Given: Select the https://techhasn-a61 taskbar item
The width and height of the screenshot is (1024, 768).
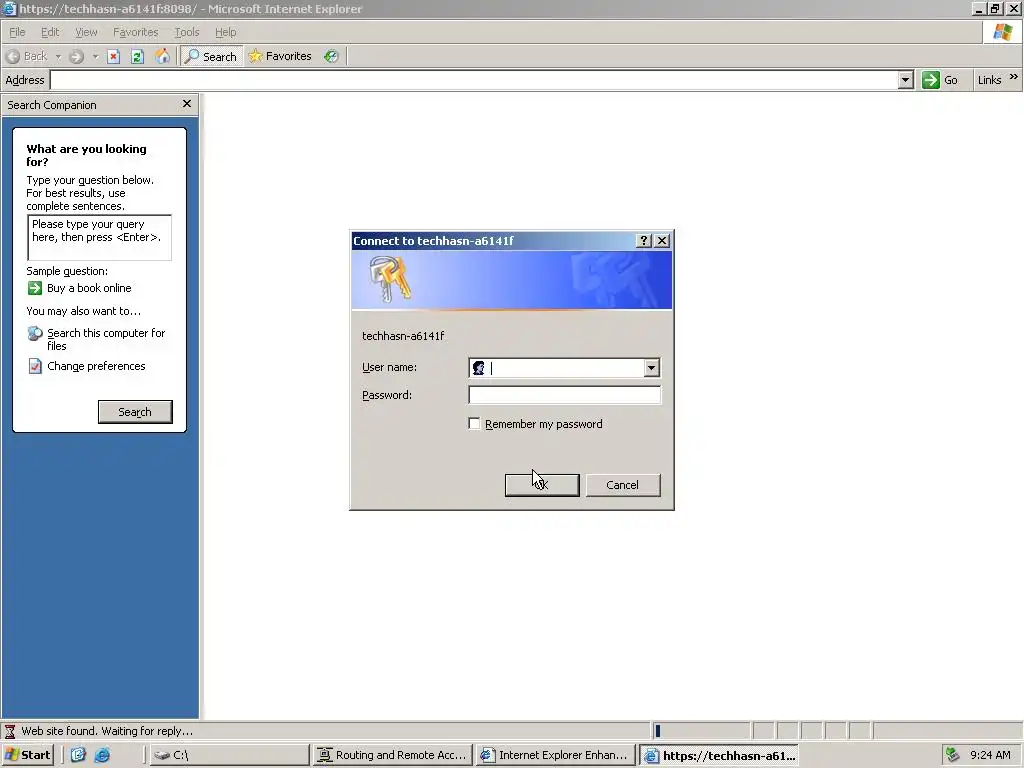Looking at the screenshot, I should [x=719, y=755].
